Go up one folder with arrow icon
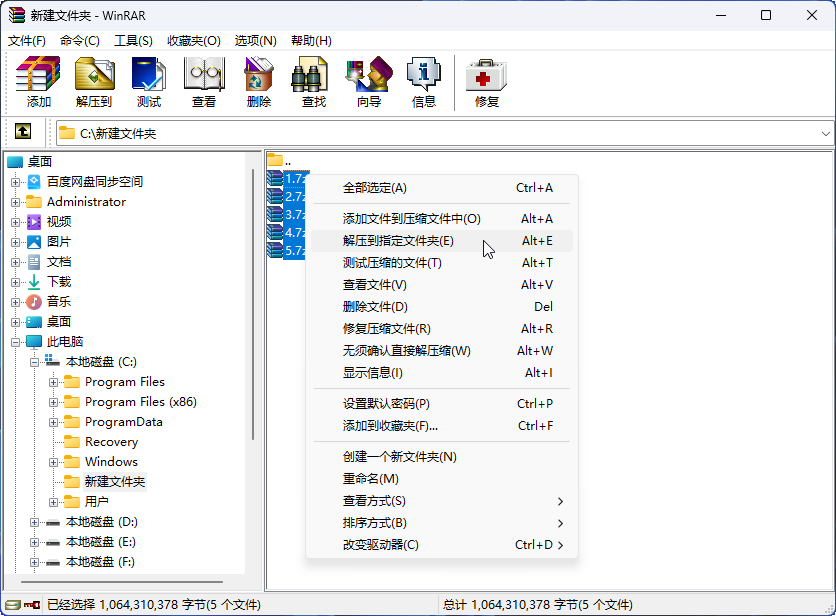This screenshot has width=836, height=616. [23, 131]
